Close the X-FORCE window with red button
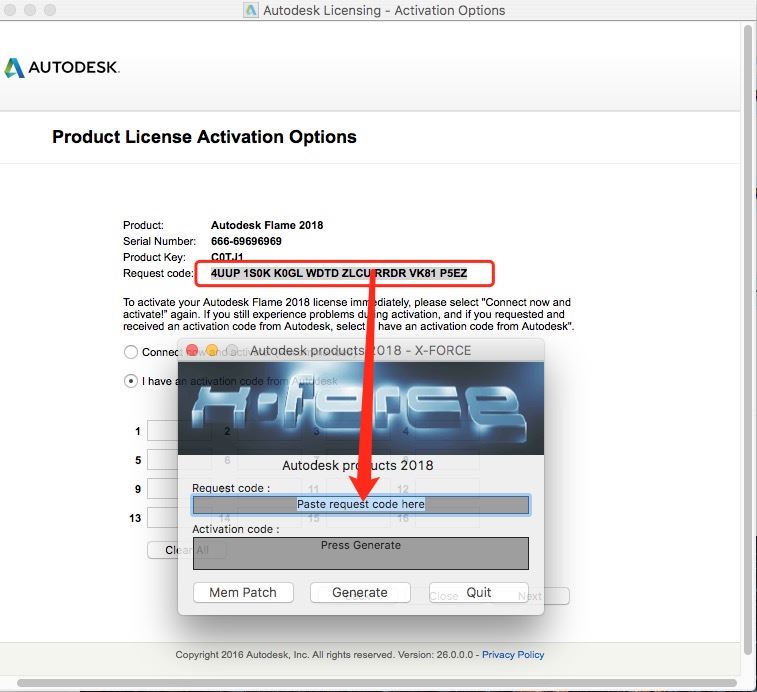Viewport: 757px width, 692px height. click(192, 351)
